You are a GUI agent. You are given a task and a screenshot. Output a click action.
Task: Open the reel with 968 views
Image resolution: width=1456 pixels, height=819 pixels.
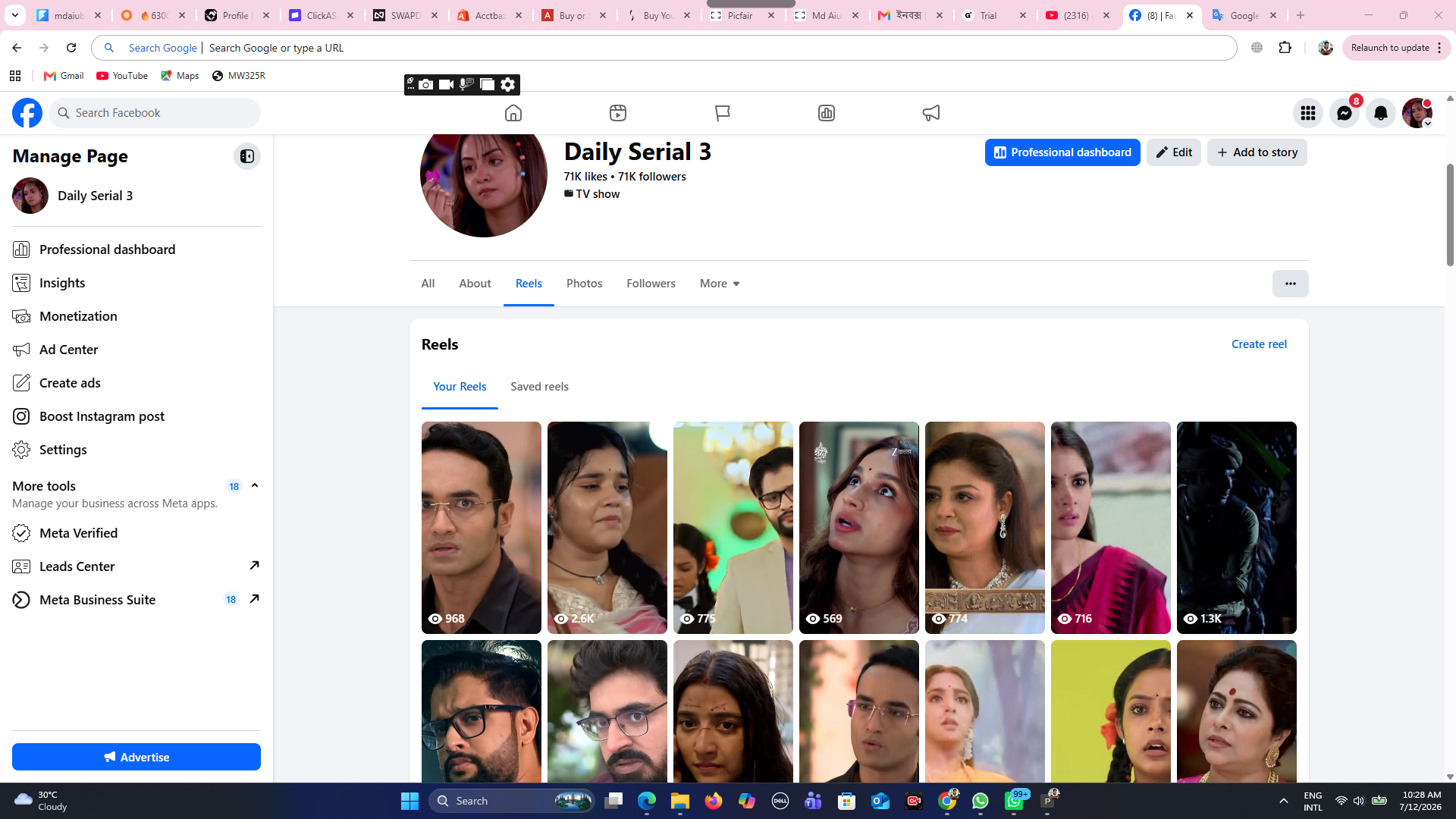click(x=482, y=528)
